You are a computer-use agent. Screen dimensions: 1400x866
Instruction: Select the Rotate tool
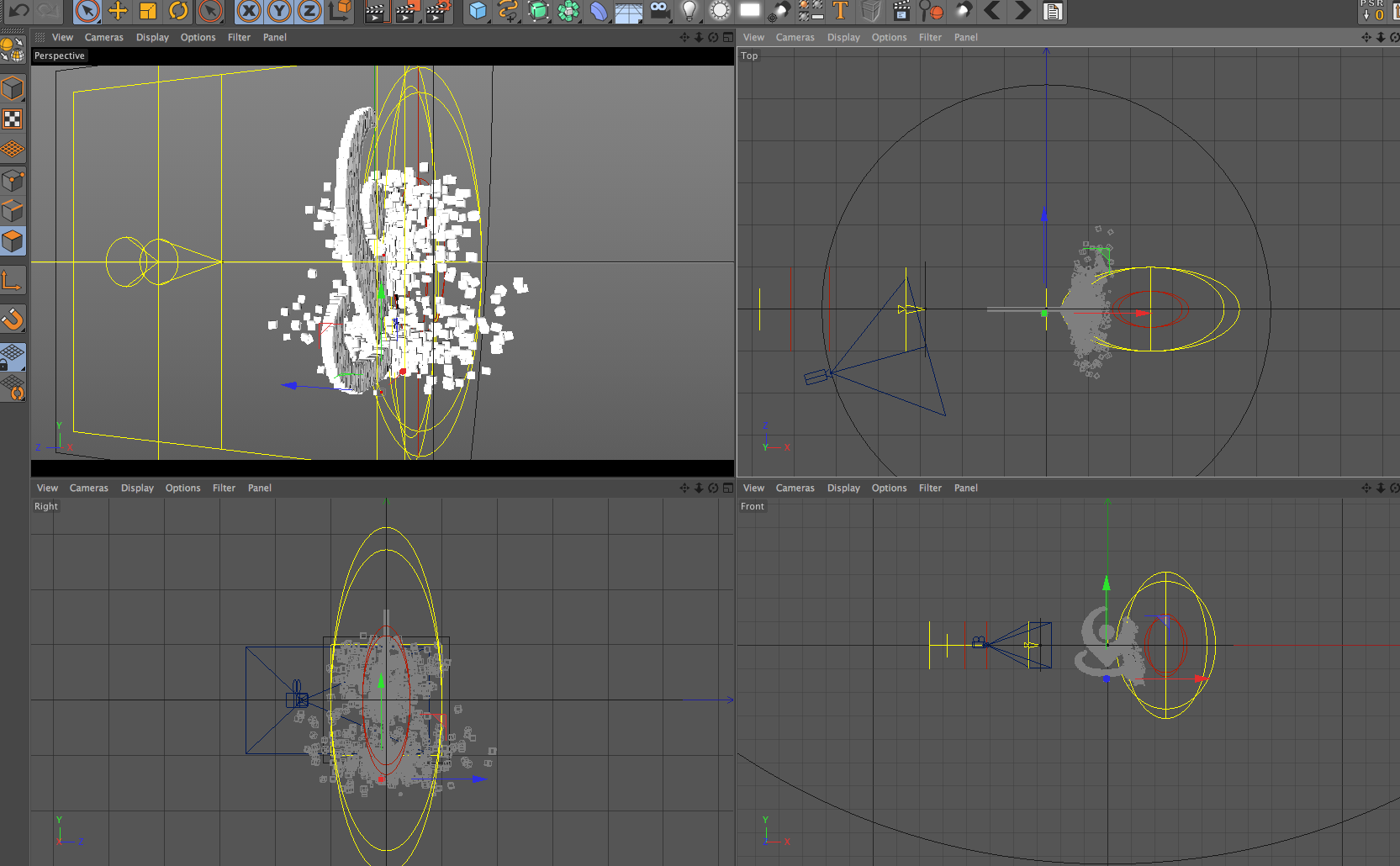[x=178, y=11]
